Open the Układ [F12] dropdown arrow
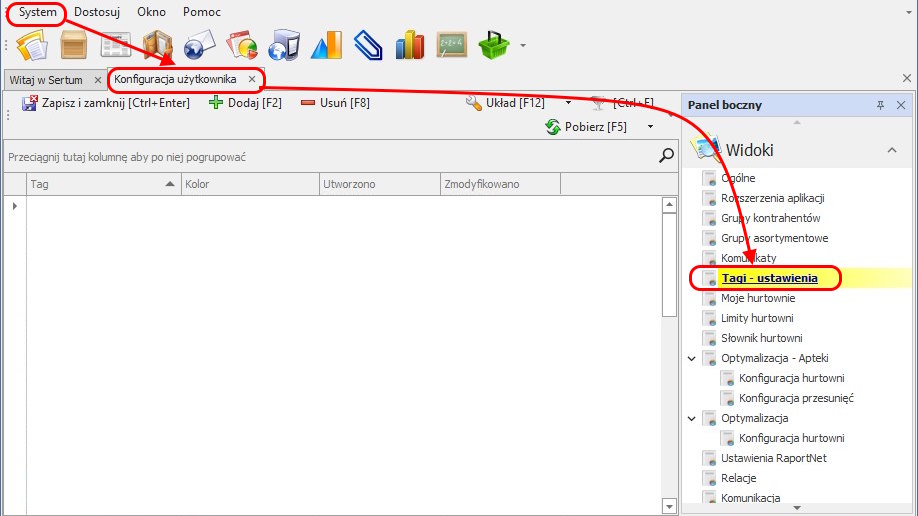 [568, 102]
